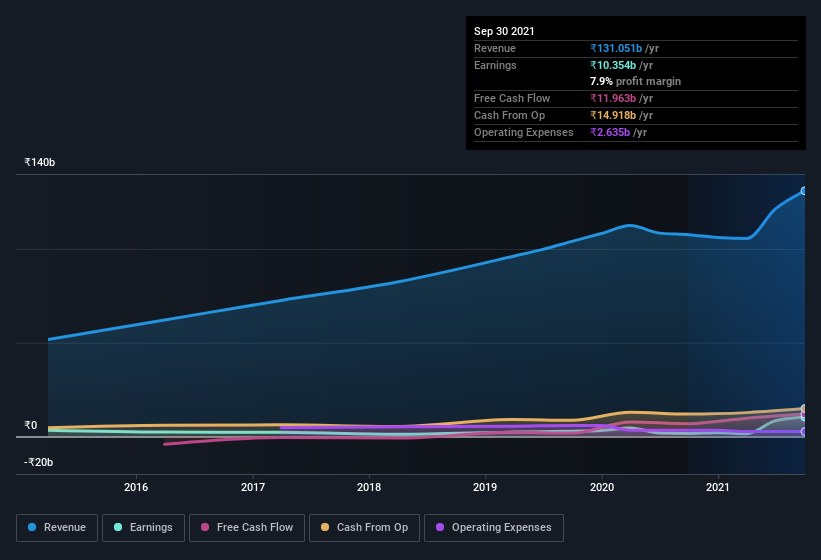Click the Cash From Op label in tooltip

(509, 115)
